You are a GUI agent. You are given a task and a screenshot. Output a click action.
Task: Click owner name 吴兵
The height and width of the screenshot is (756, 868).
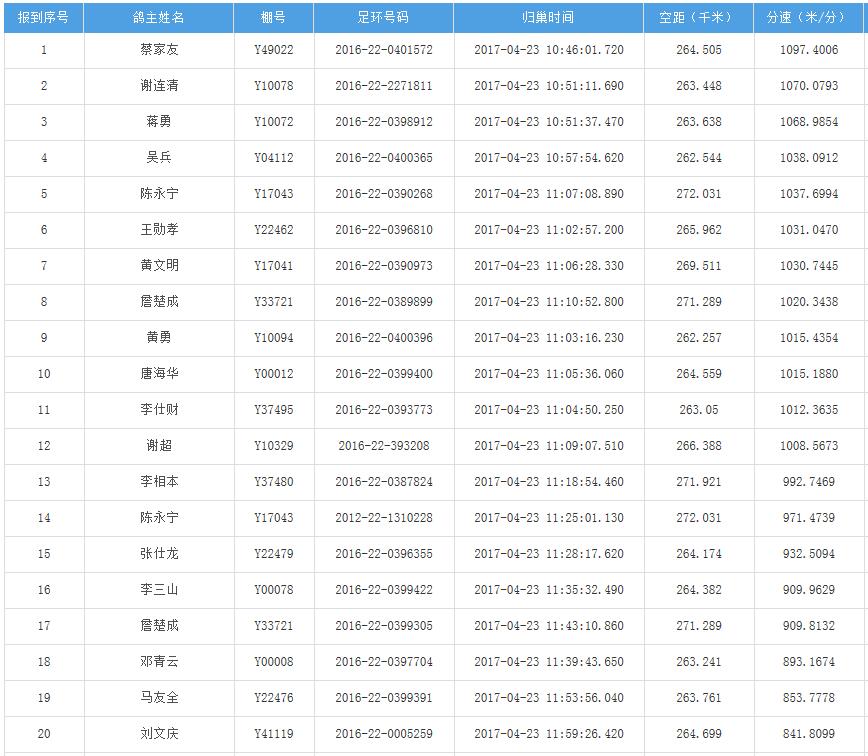159,158
